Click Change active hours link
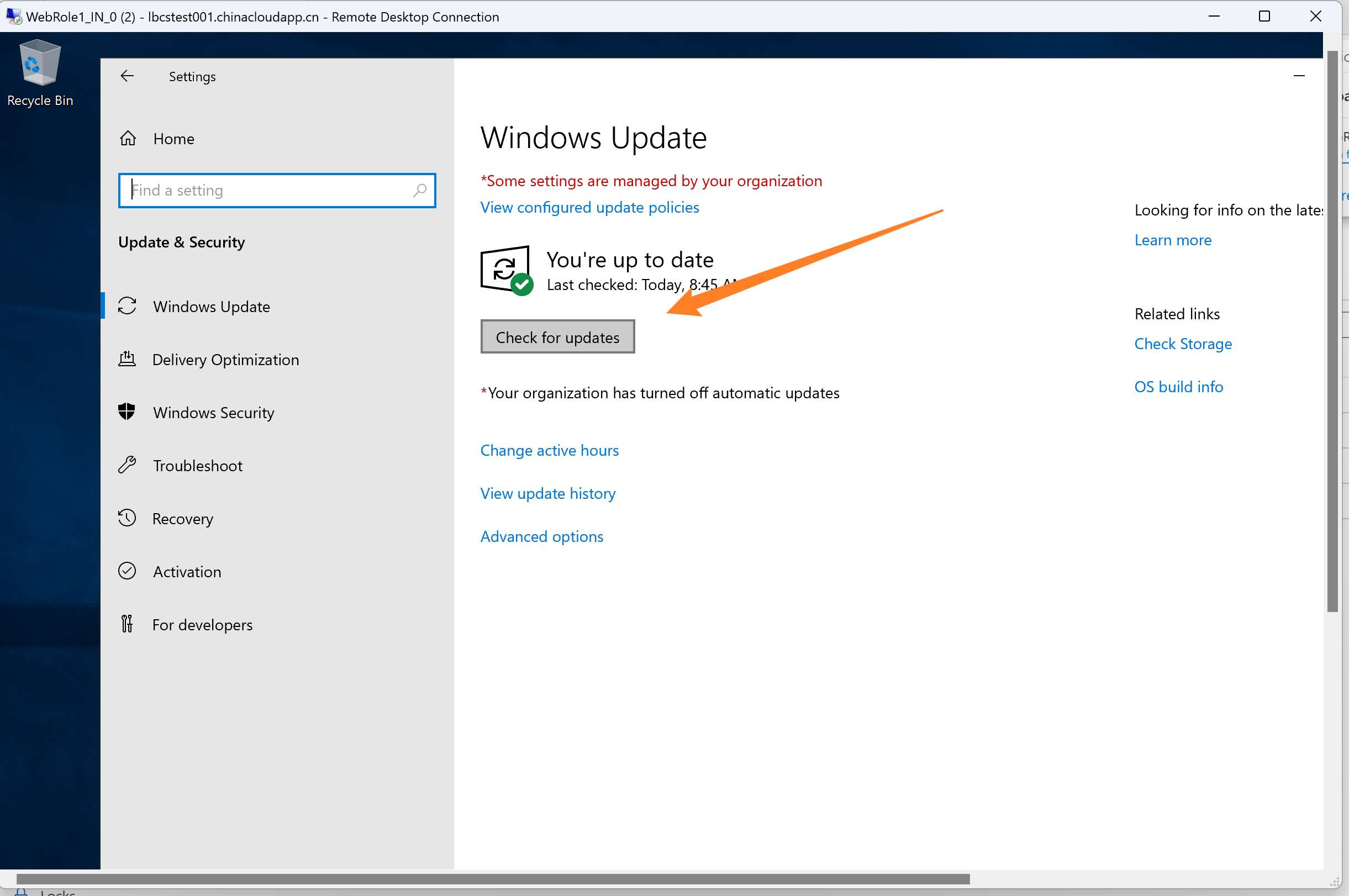Image resolution: width=1349 pixels, height=896 pixels. (x=549, y=450)
